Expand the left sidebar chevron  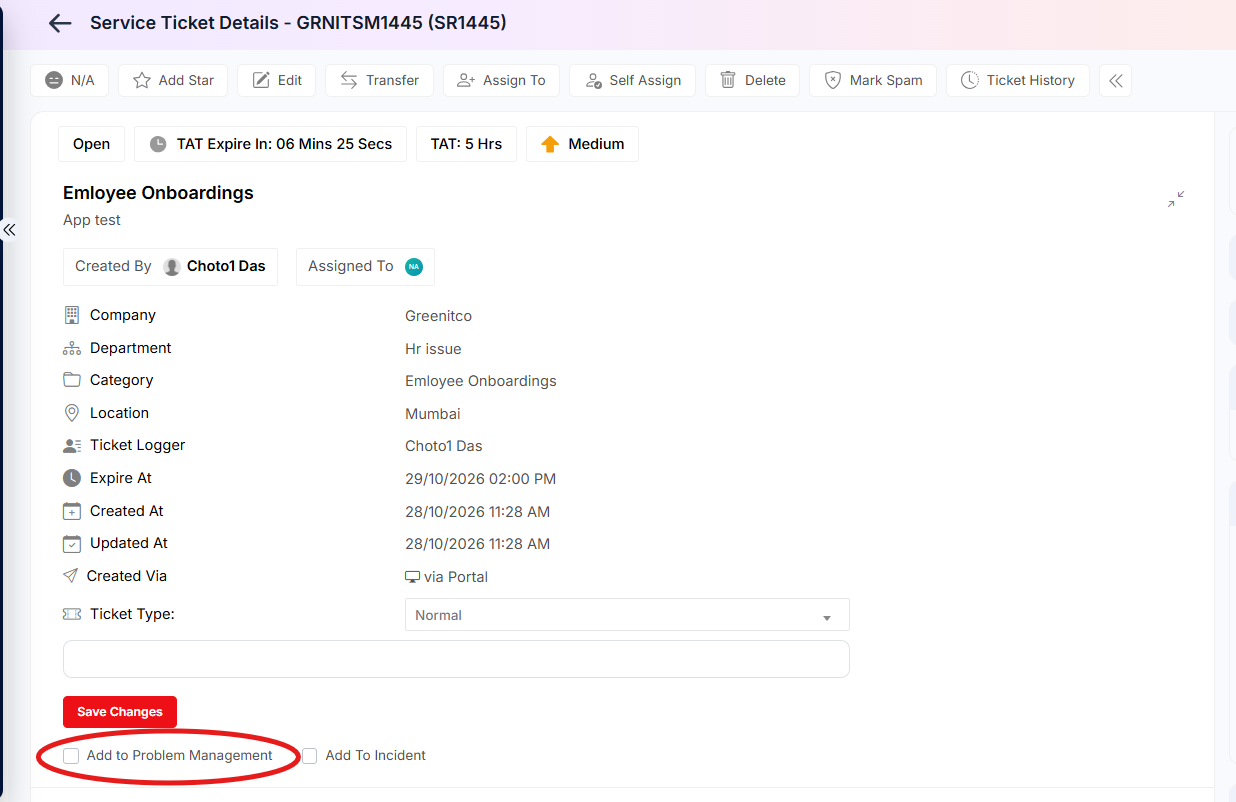9,230
